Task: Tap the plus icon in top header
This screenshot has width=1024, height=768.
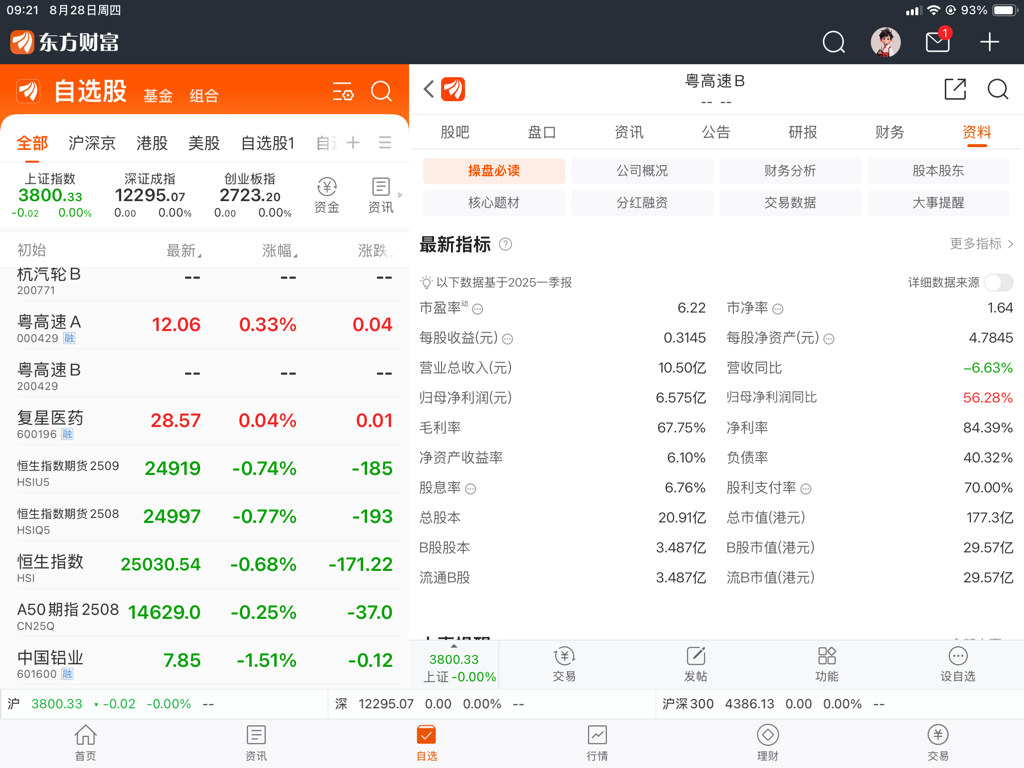Action: tap(989, 42)
